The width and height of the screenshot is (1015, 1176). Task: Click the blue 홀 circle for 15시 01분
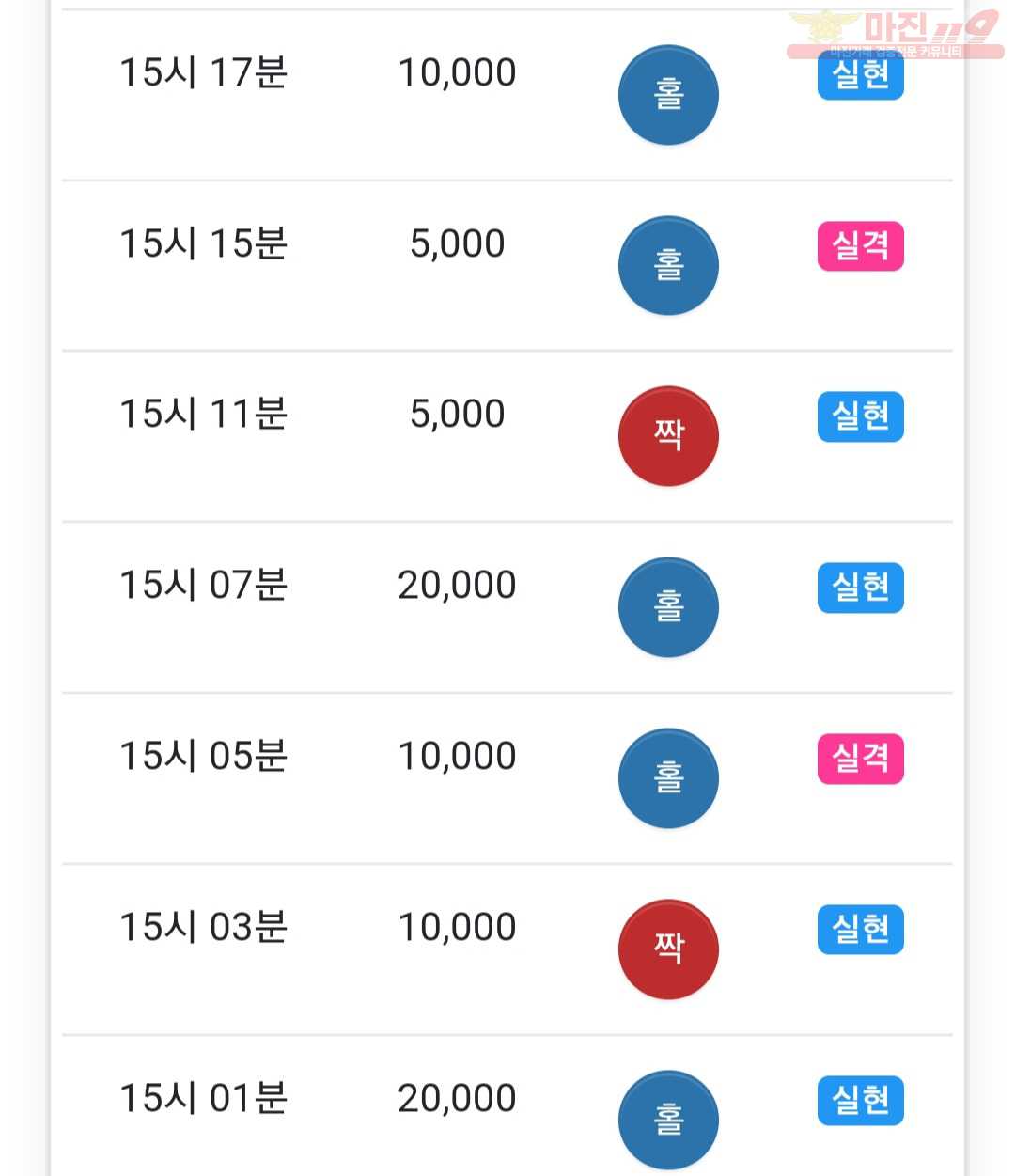point(668,1121)
